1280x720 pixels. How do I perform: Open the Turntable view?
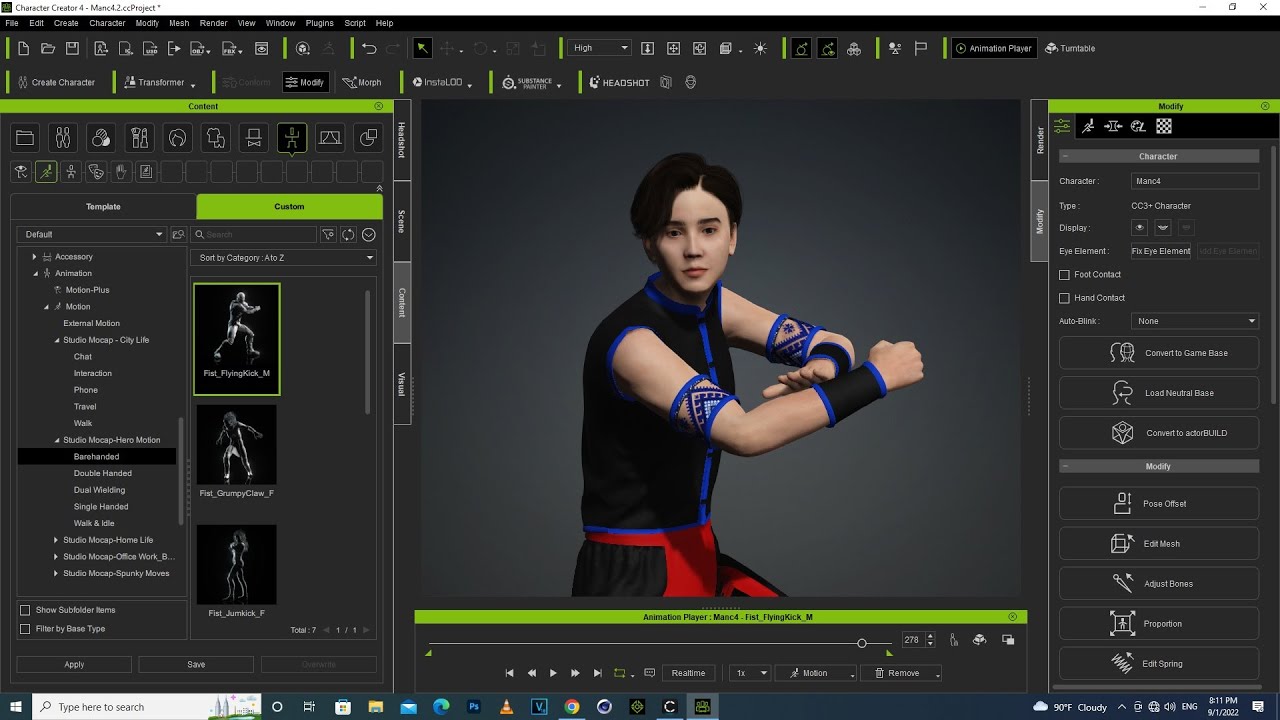click(1070, 48)
